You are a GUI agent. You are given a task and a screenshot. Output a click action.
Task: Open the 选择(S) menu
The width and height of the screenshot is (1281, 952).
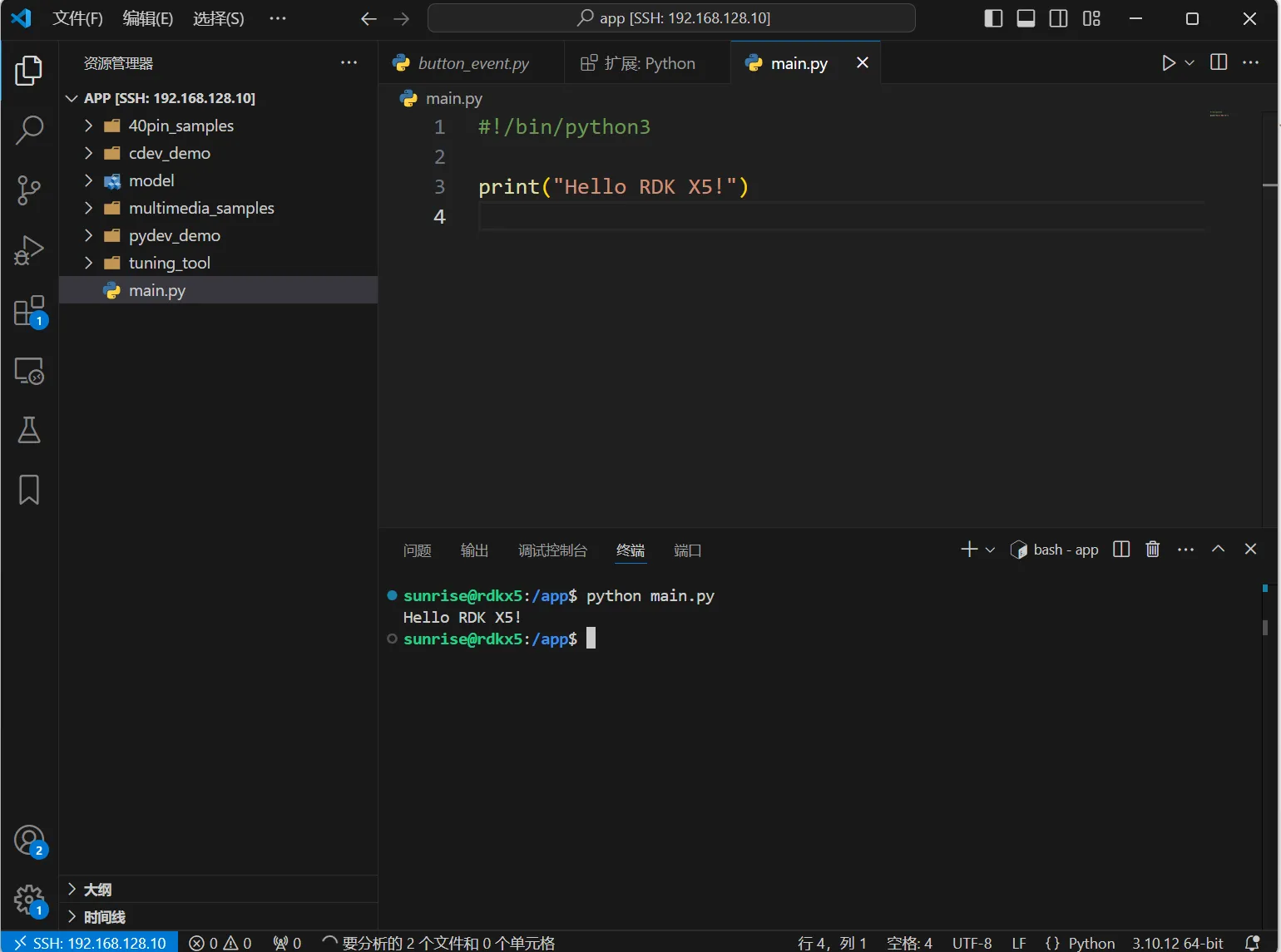pyautogui.click(x=219, y=18)
